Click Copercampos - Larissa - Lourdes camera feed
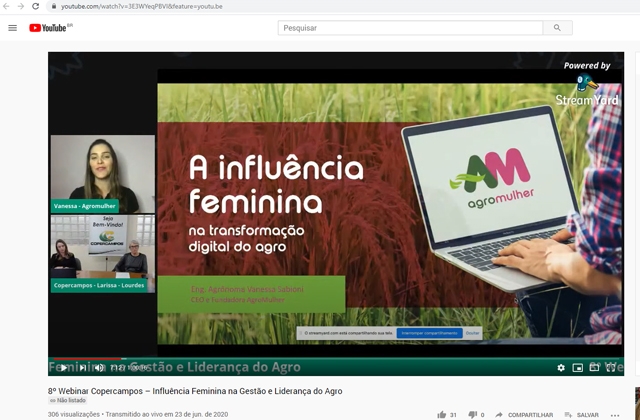Screen dimensions: 640x420 tap(103, 253)
